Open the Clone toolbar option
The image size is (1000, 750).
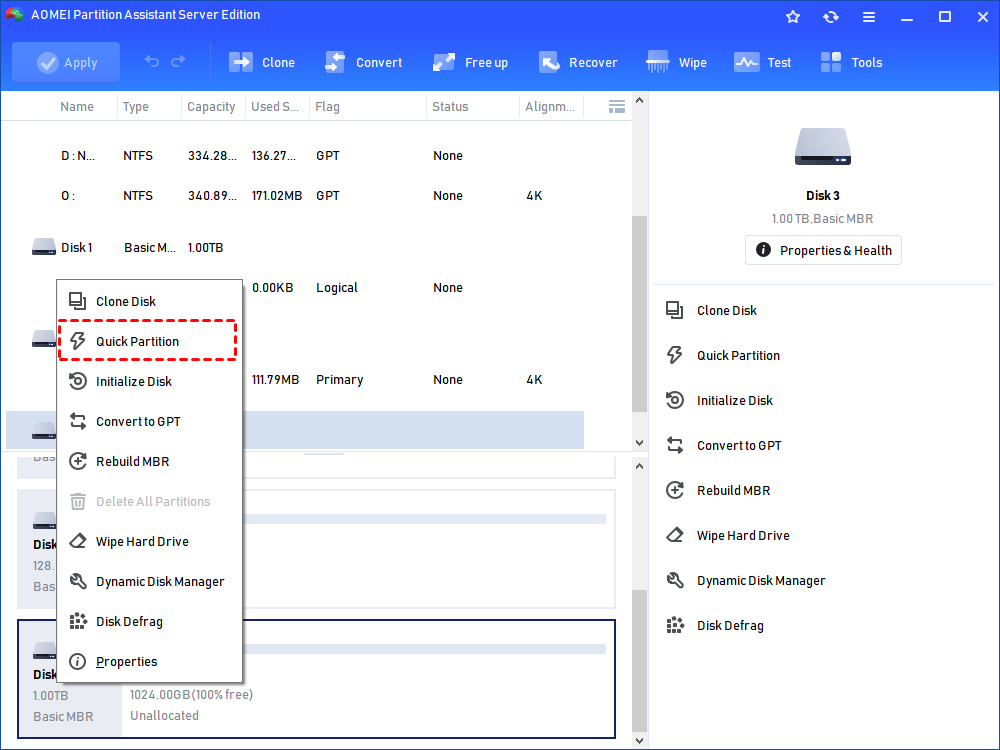tap(262, 62)
